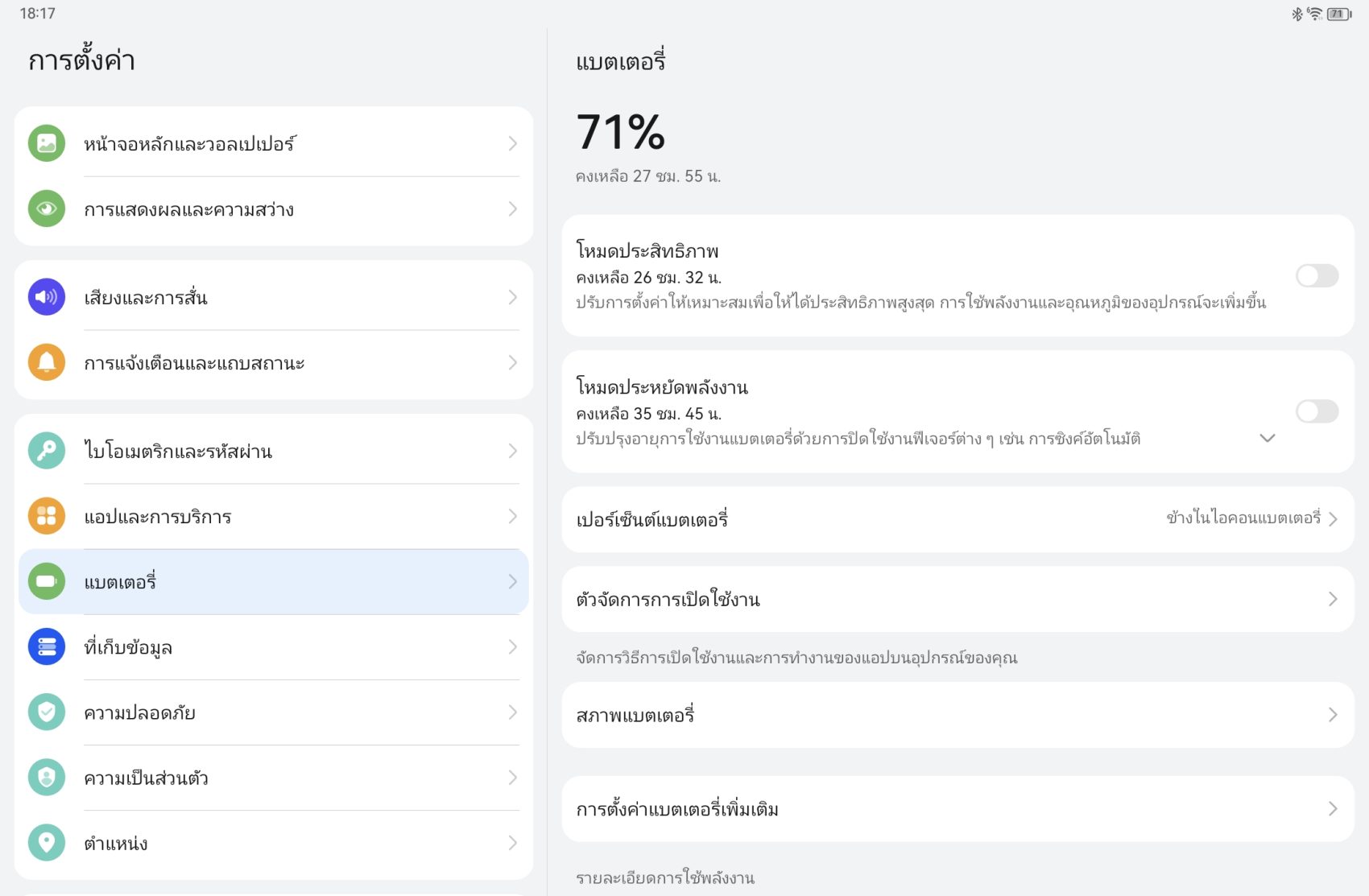Open การแจ้งเตือนและแถบสถานะ settings

[x=274, y=363]
